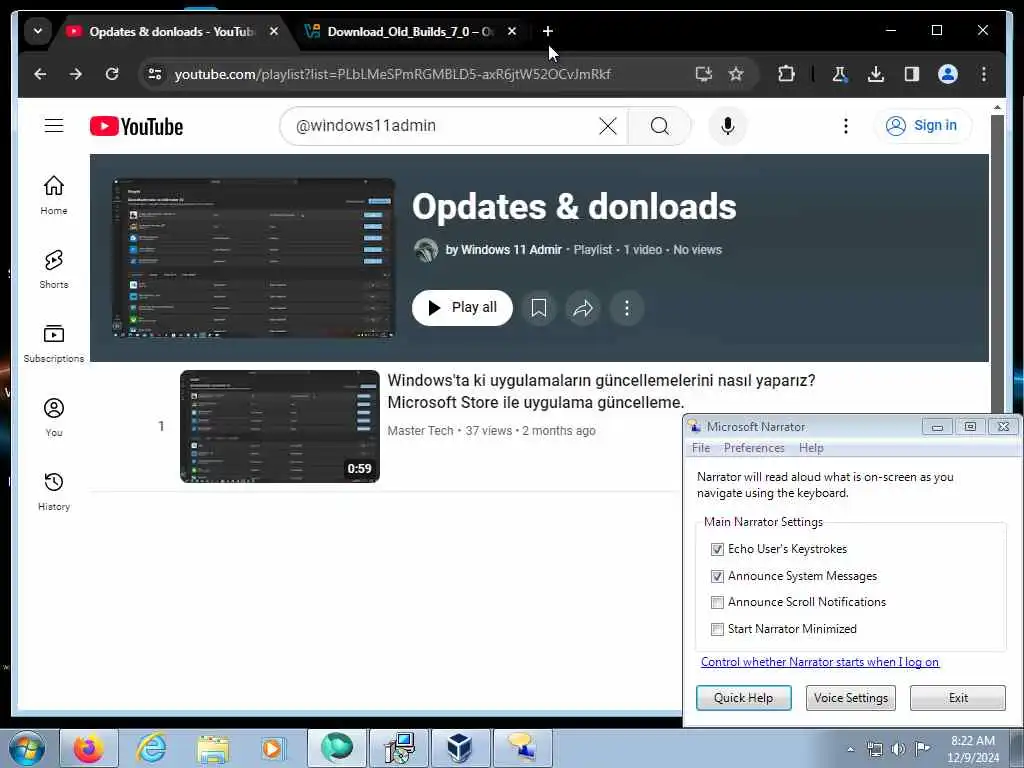This screenshot has height=768, width=1024.
Task: Install app icon in address bar
Action: pos(703,74)
